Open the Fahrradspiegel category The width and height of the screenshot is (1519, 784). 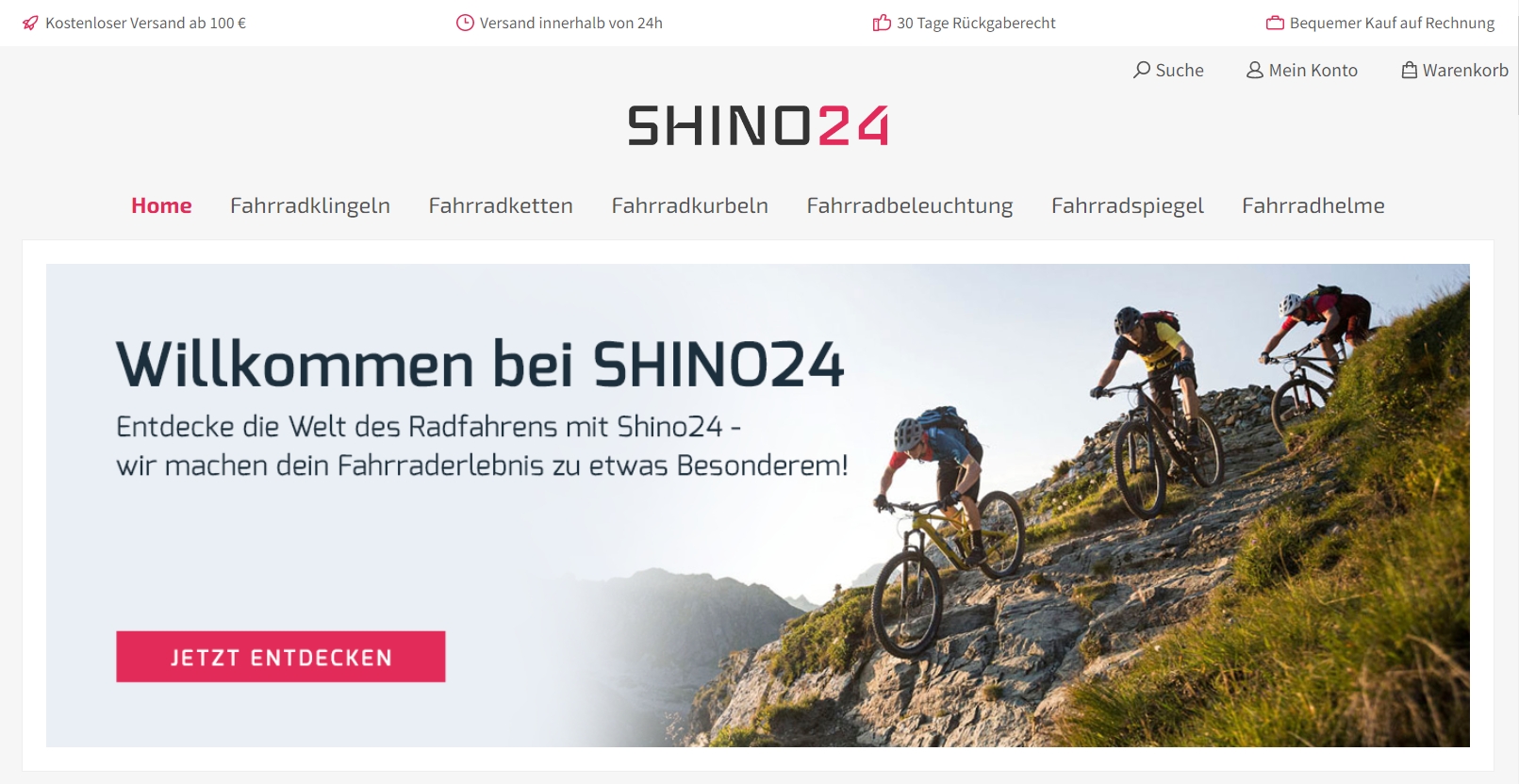pyautogui.click(x=1128, y=205)
